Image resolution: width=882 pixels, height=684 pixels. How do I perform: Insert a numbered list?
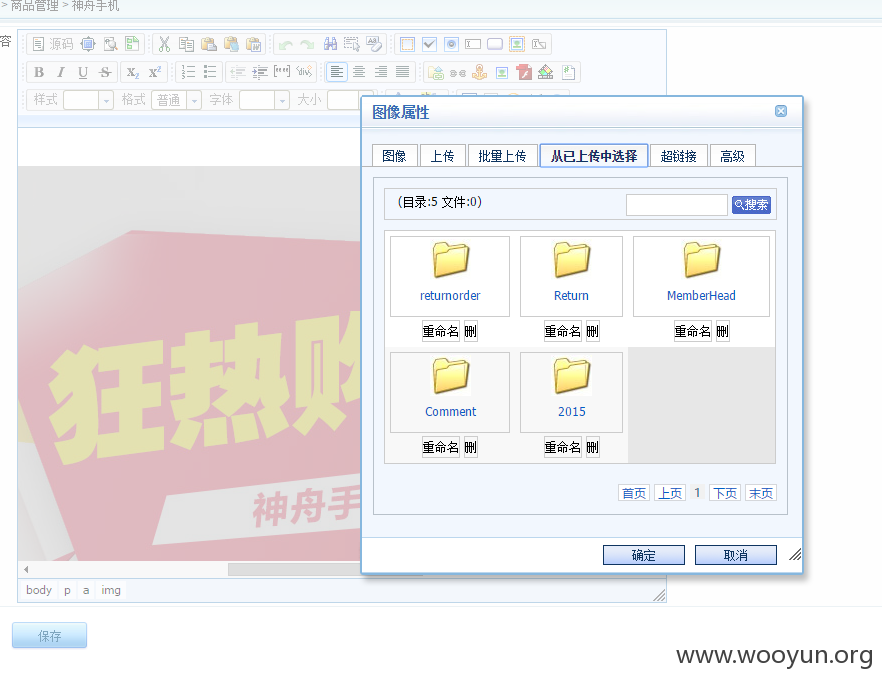[188, 72]
